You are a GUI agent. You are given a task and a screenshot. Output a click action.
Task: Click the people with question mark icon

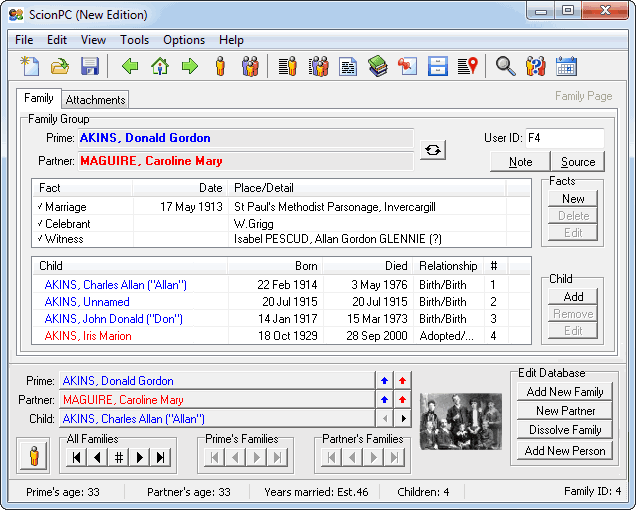tap(535, 66)
